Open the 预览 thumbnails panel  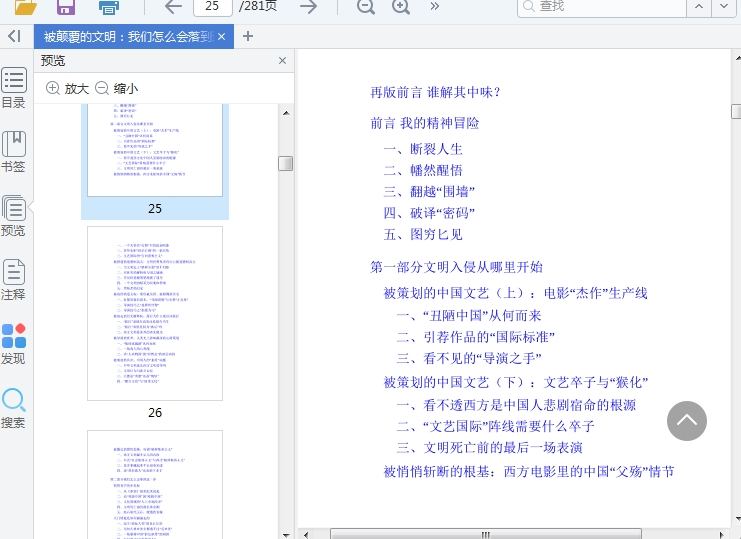(x=14, y=216)
